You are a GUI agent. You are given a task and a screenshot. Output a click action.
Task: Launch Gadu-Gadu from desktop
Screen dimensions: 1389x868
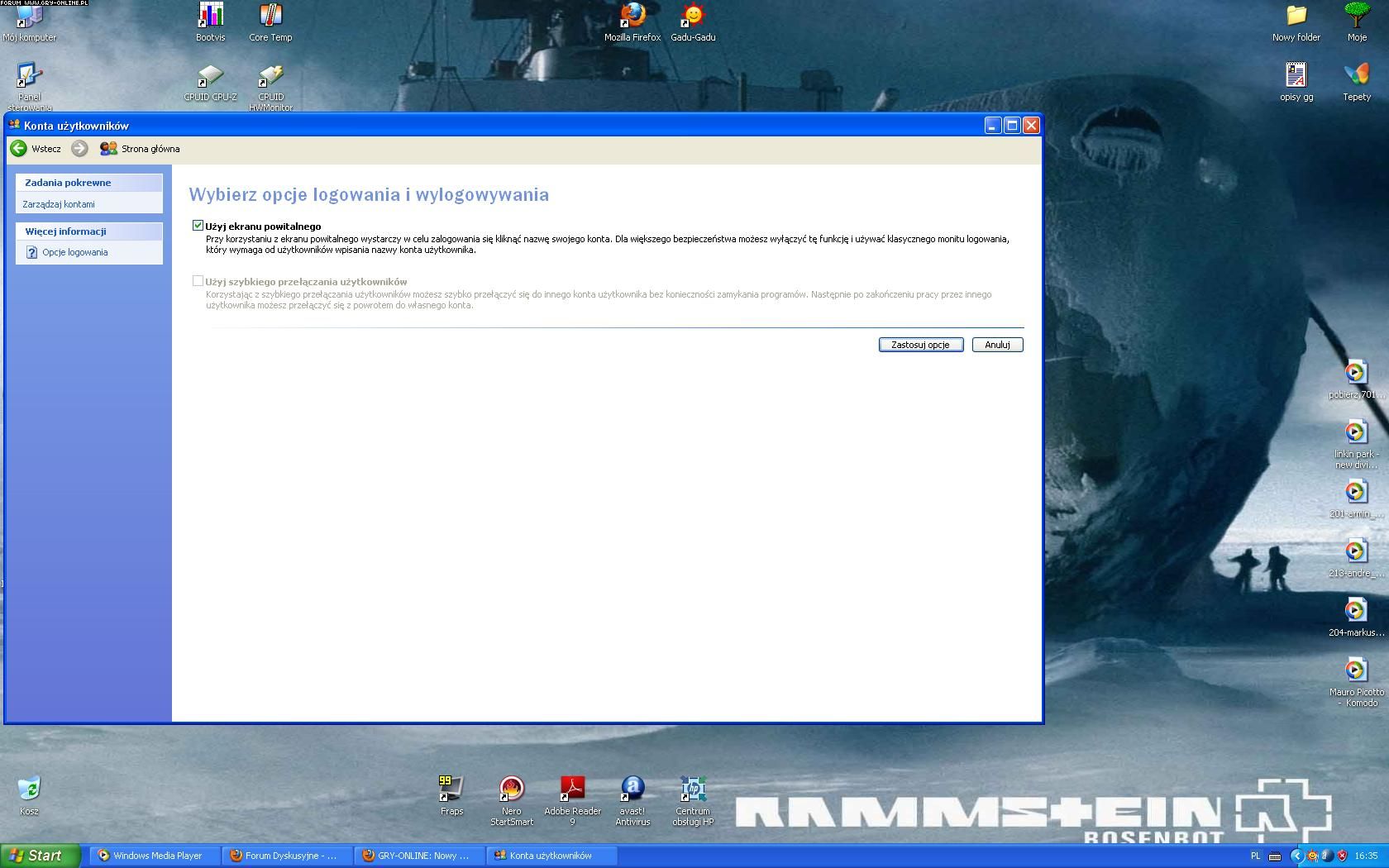click(693, 17)
